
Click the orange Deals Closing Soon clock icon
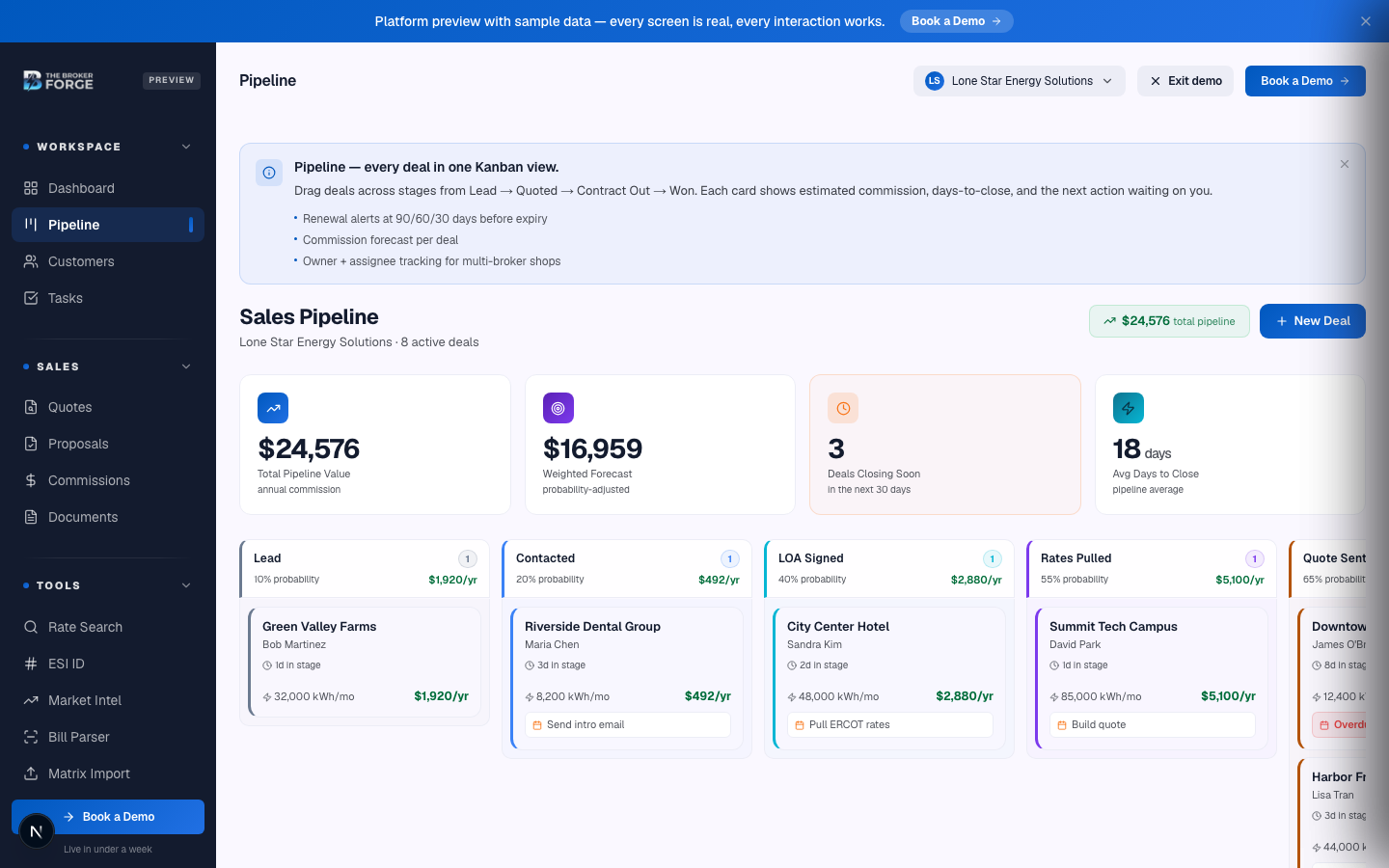click(x=843, y=408)
